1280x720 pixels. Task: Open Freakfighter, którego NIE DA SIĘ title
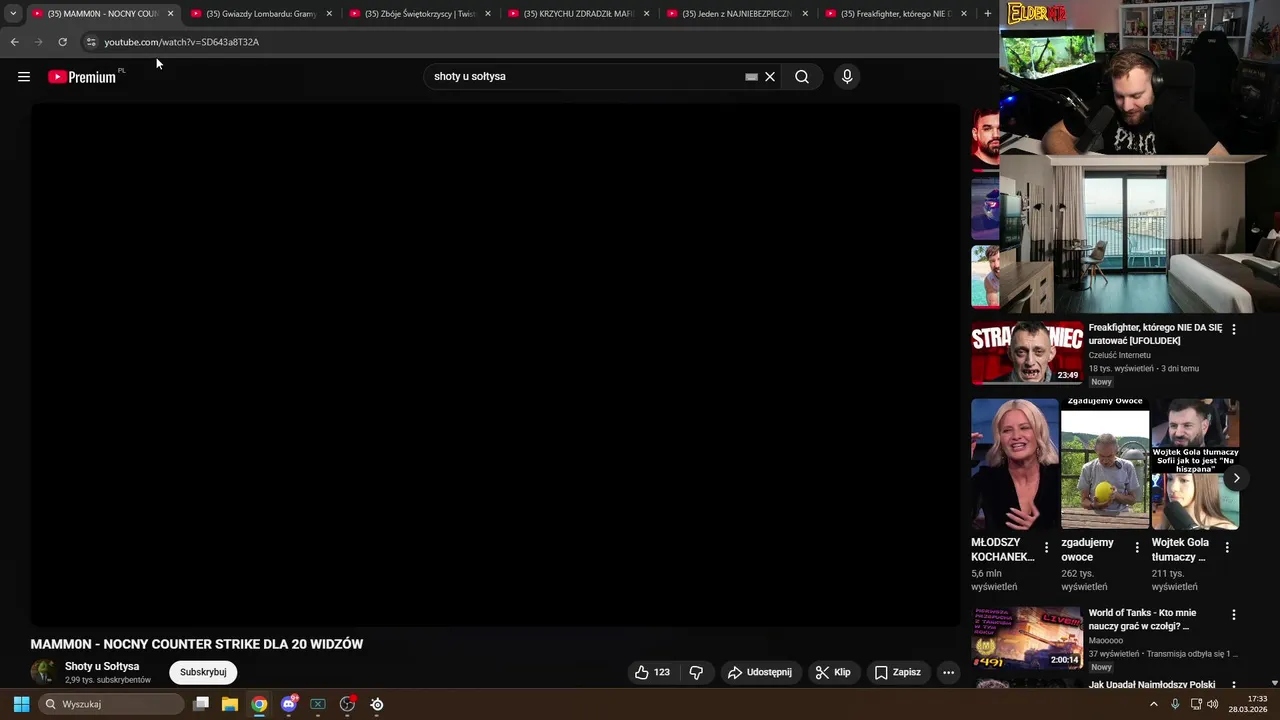pos(1155,334)
